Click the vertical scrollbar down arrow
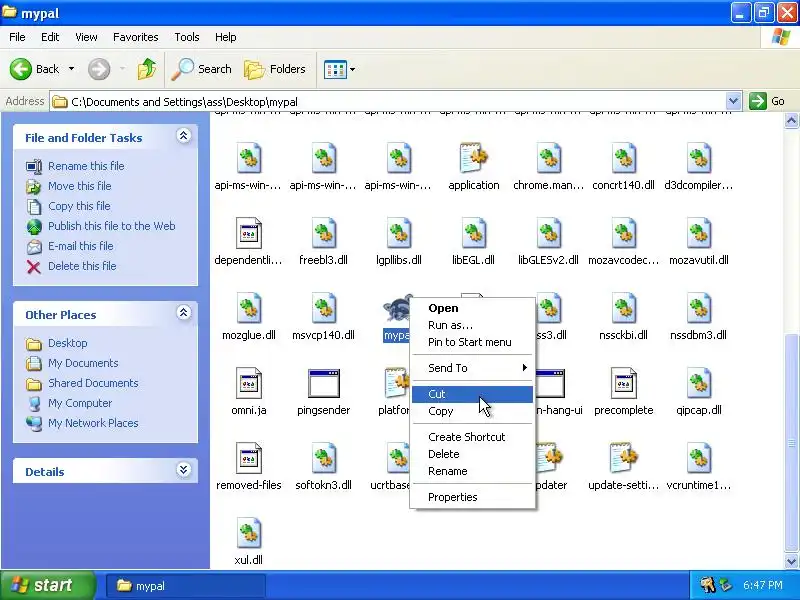Image resolution: width=800 pixels, height=600 pixels. 791,561
